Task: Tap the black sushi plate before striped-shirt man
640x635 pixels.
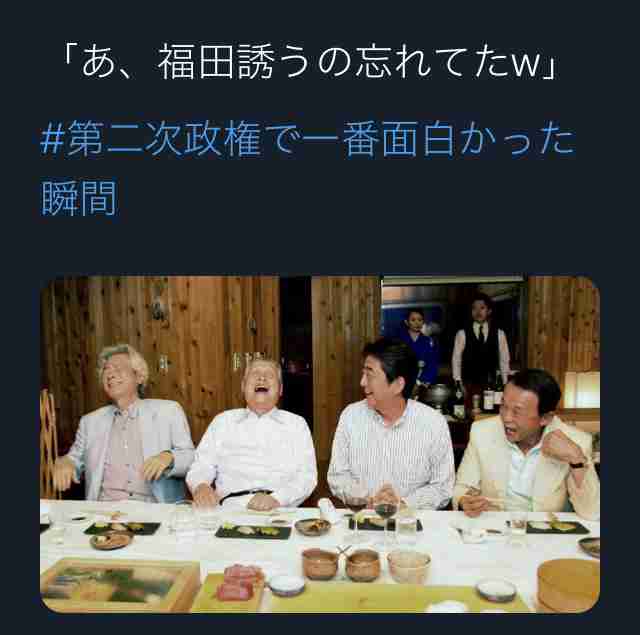Action: (386, 524)
